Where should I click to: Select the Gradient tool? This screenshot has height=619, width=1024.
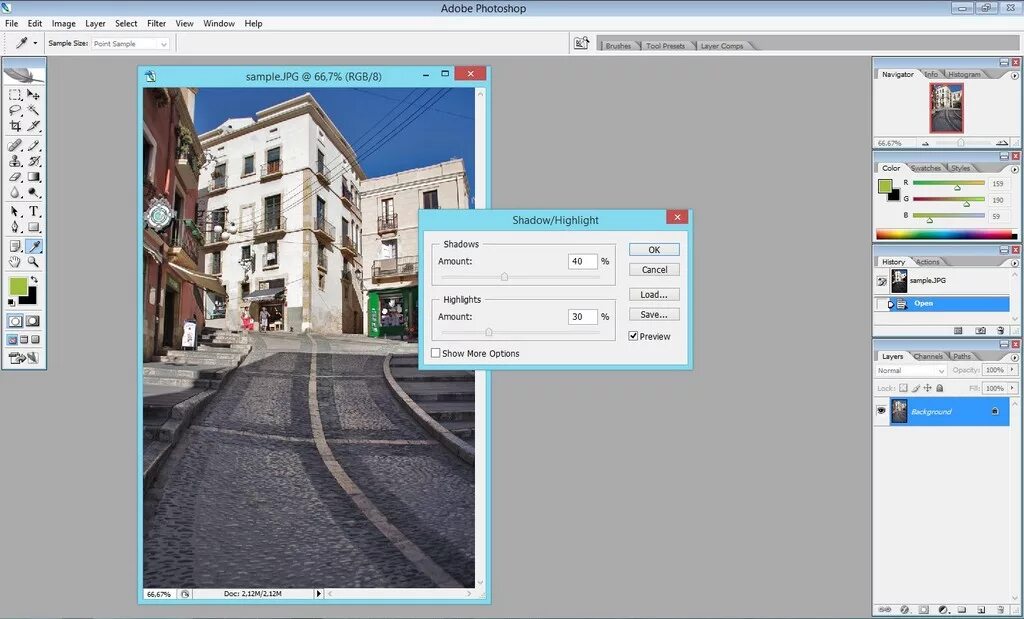33,176
